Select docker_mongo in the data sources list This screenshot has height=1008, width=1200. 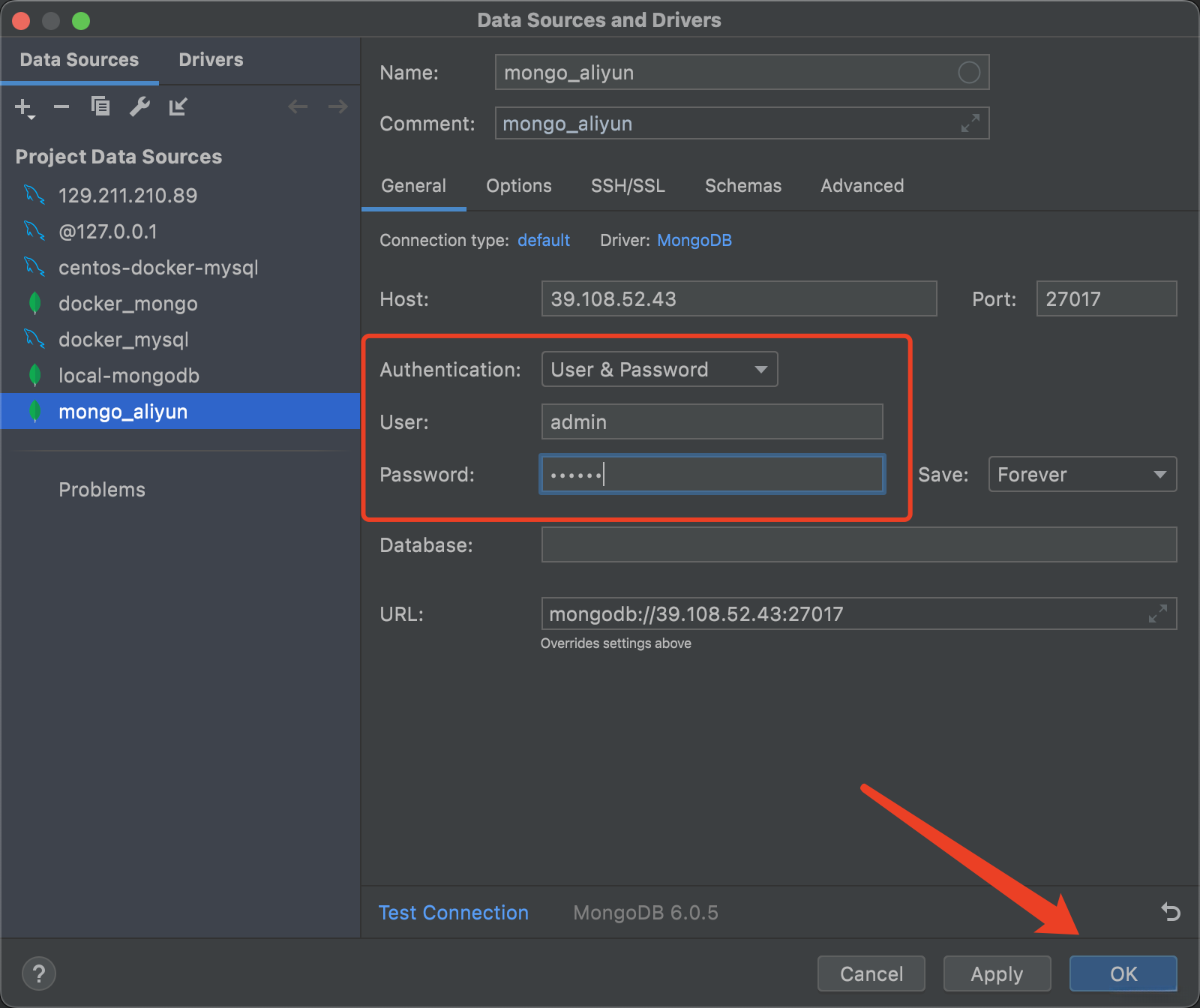click(127, 304)
